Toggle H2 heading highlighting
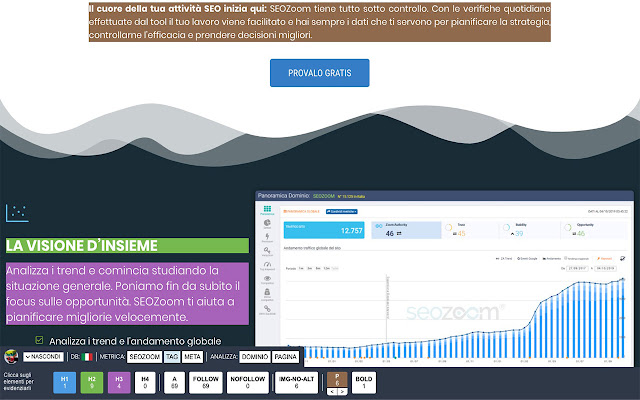This screenshot has width=640, height=400. pyautogui.click(x=92, y=382)
